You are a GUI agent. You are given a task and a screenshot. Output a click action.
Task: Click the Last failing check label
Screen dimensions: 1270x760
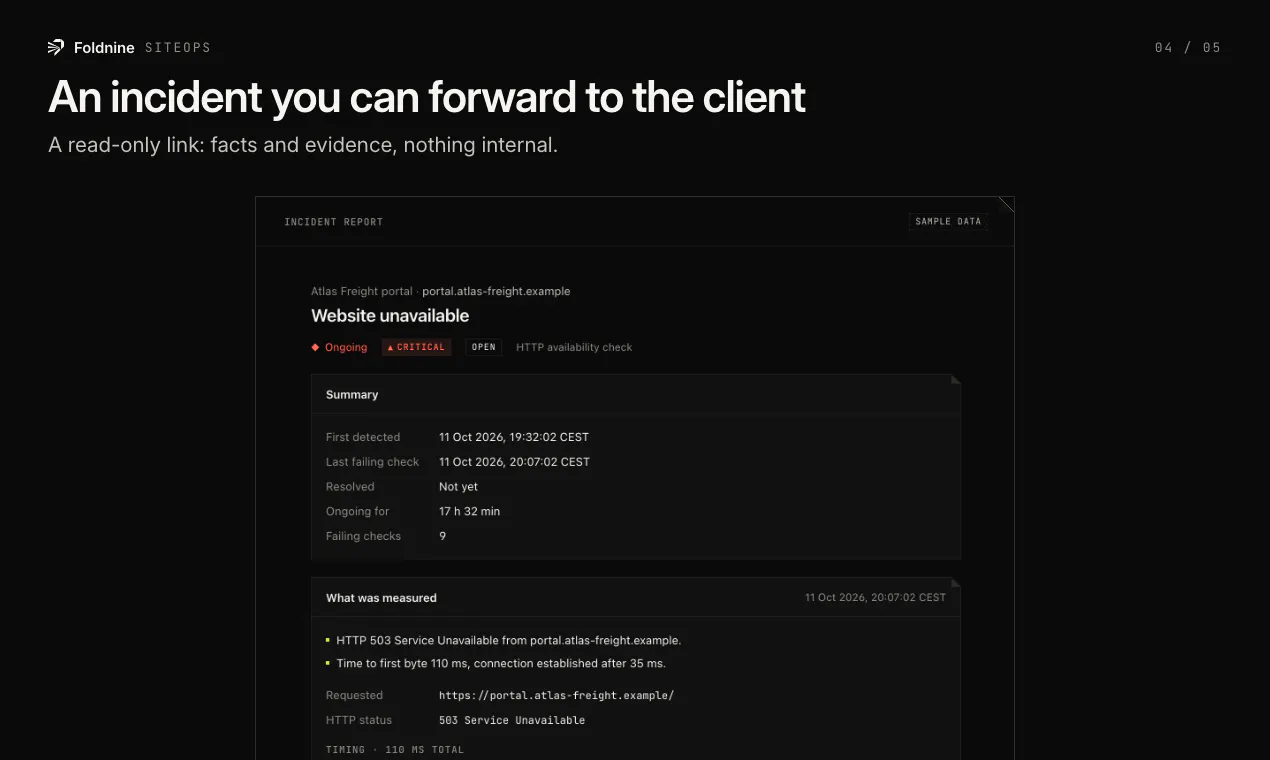click(373, 462)
